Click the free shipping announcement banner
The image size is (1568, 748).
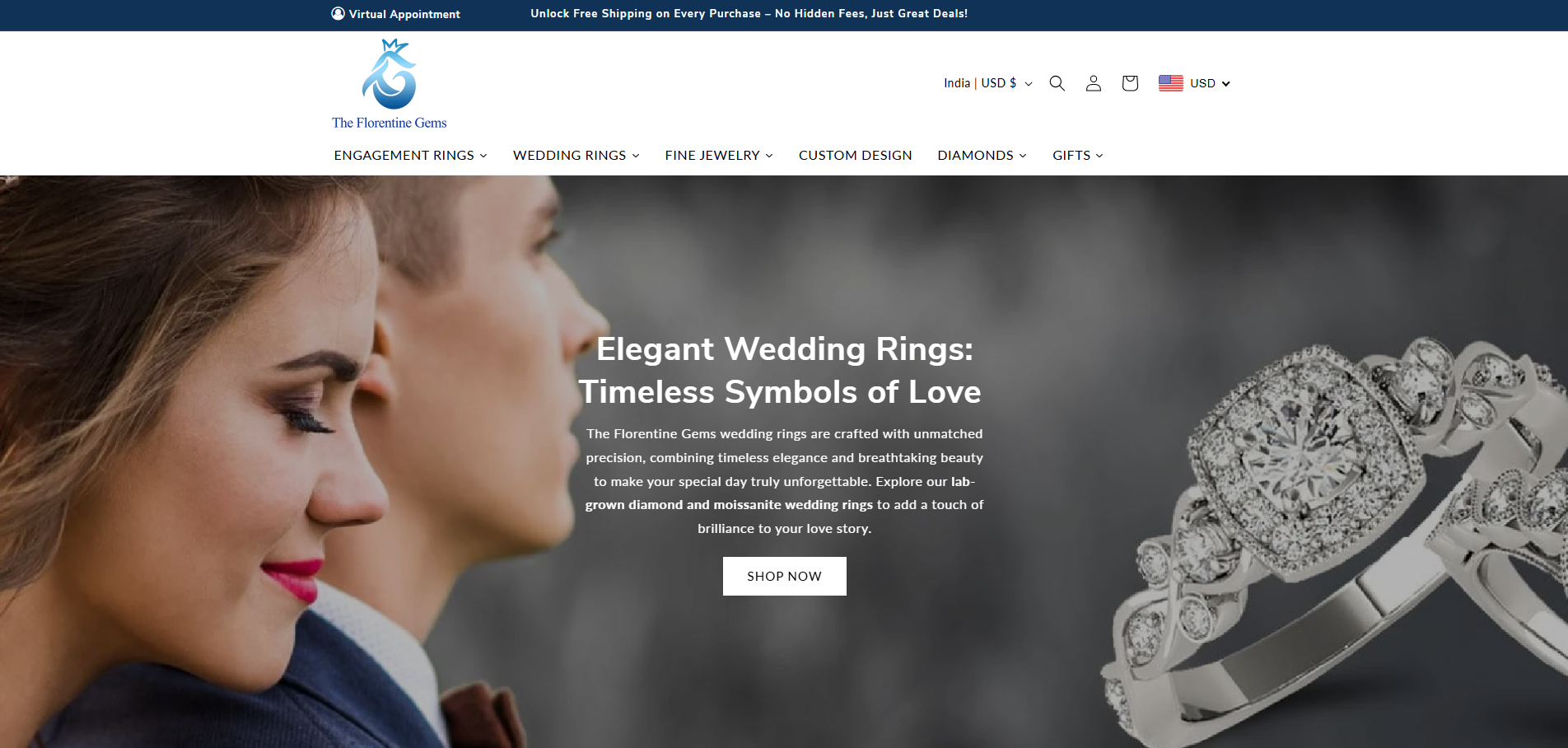749,13
